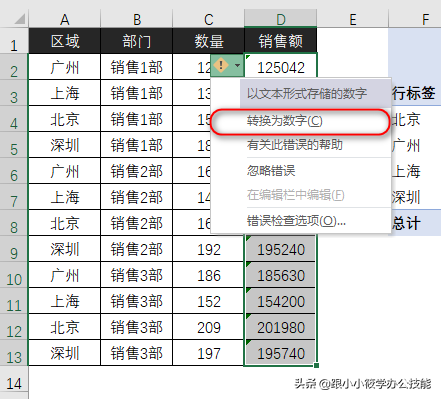Select cell containing 125042

pyautogui.click(x=281, y=67)
